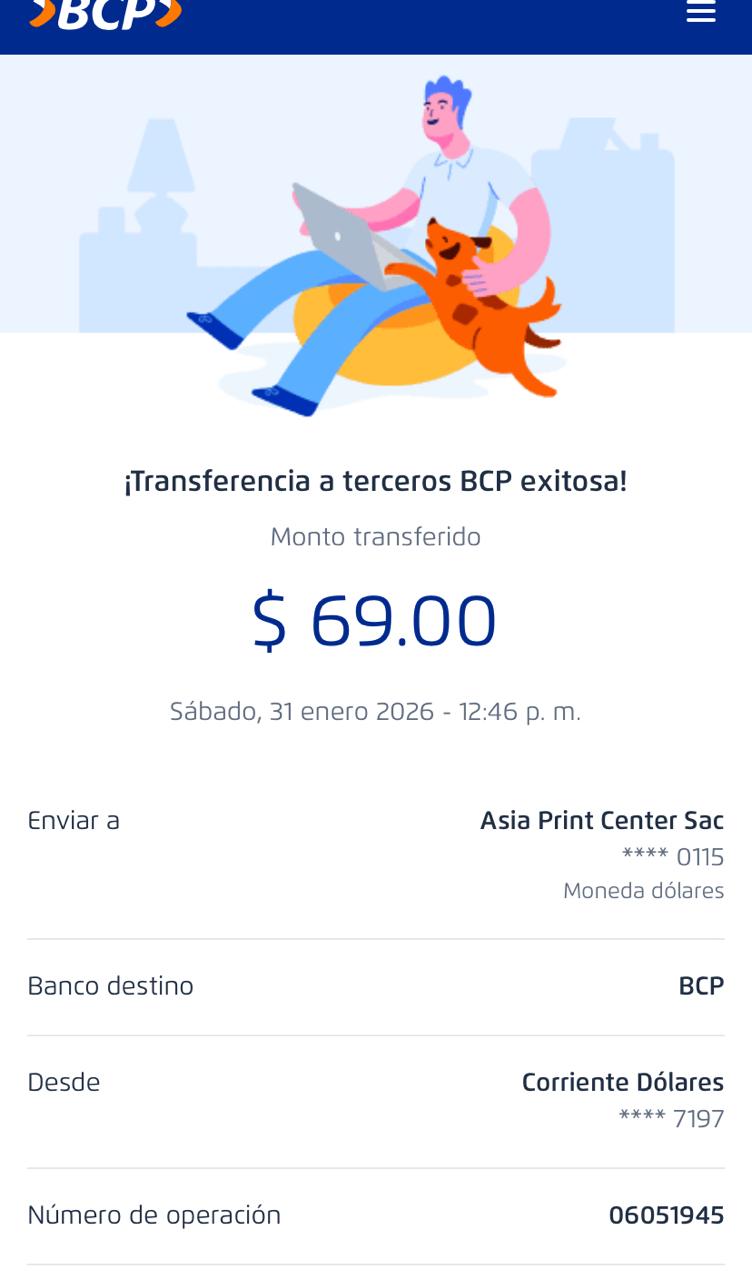This screenshot has width=752, height=1280.
Task: Click the gray laptop in the illustration
Action: click(x=340, y=237)
